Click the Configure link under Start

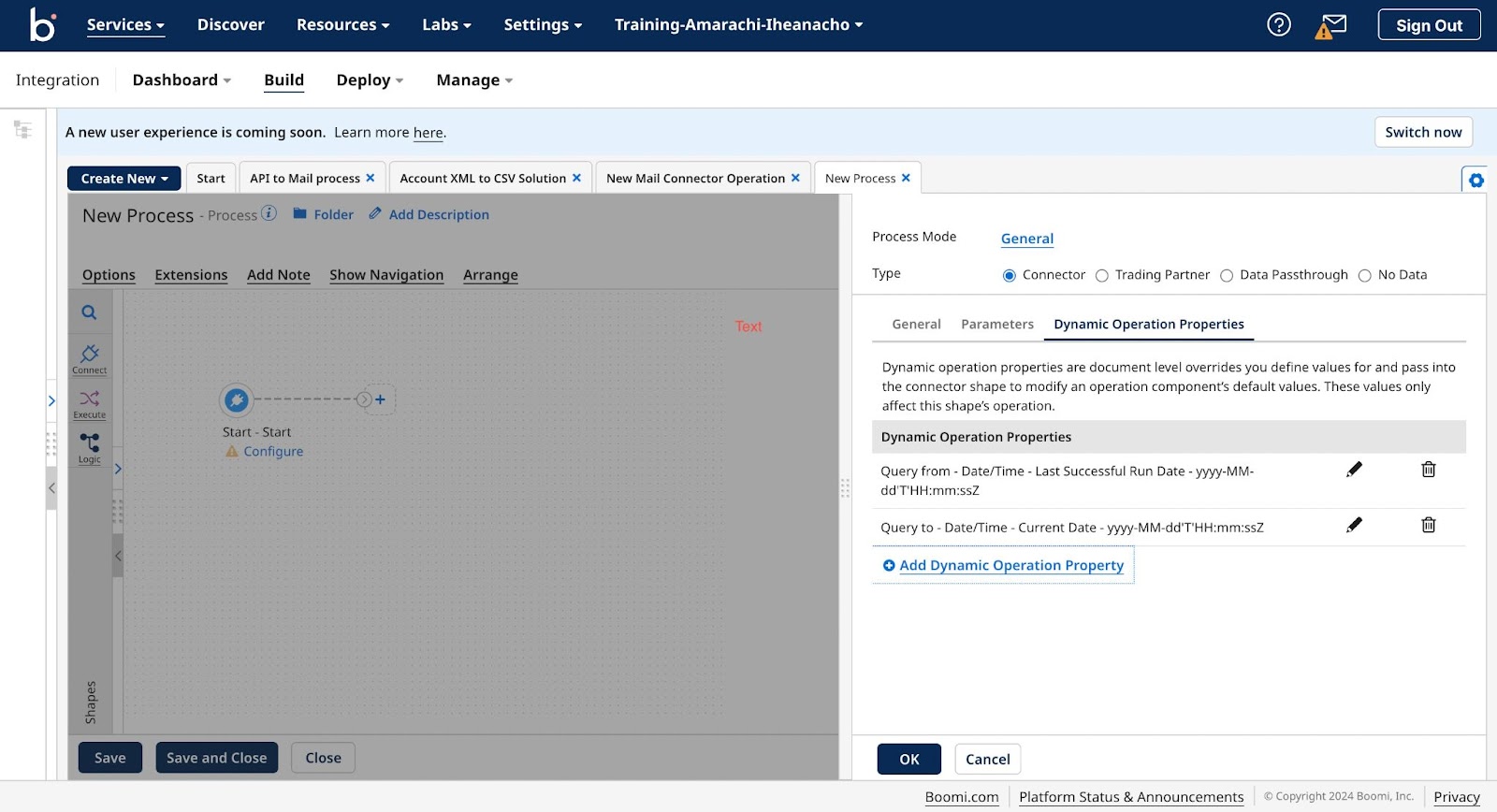273,452
